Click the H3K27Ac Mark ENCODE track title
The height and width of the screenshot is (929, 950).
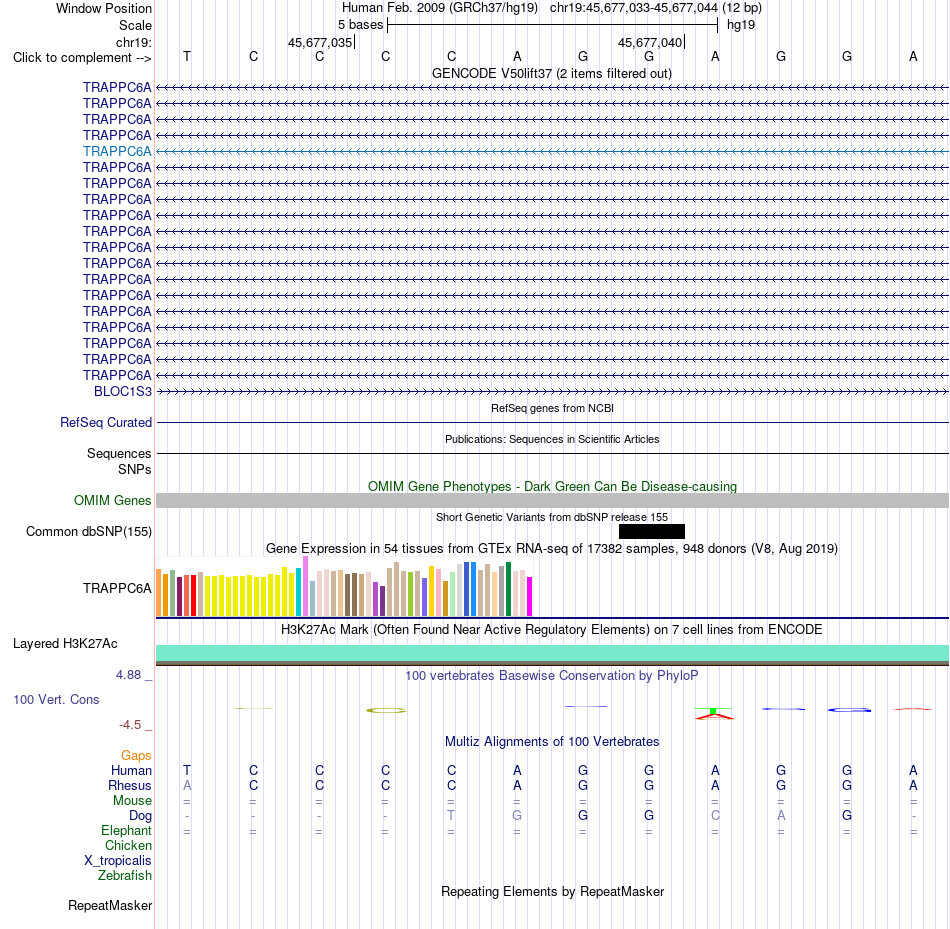(551, 630)
